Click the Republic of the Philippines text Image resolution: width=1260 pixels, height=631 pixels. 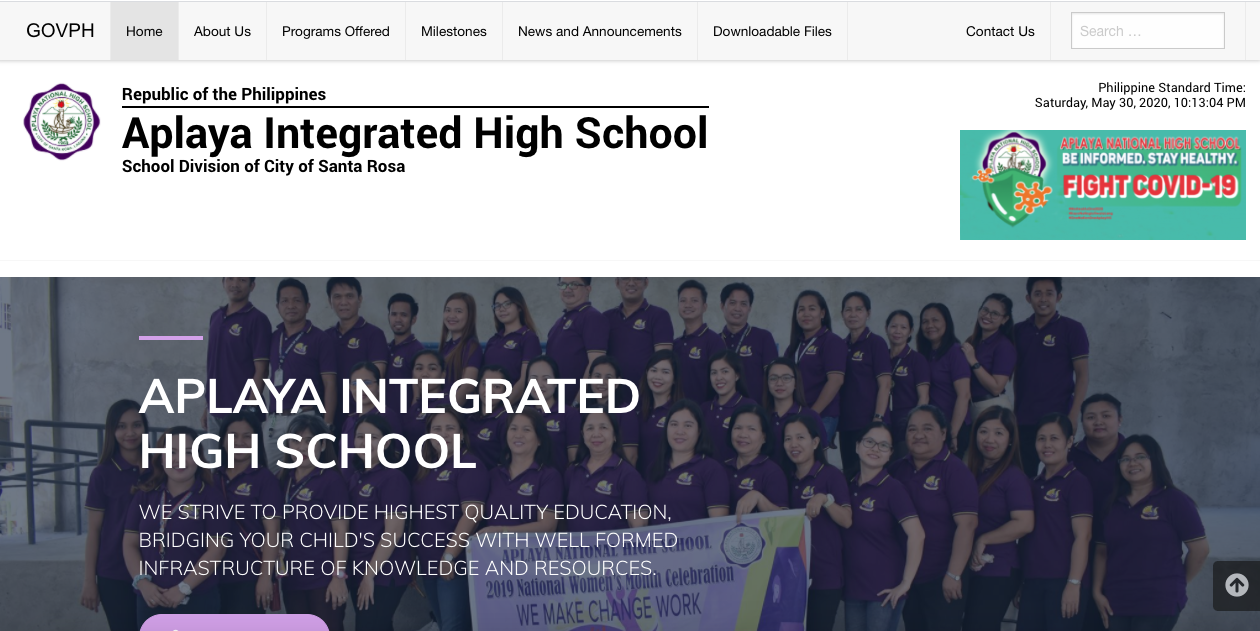point(224,94)
